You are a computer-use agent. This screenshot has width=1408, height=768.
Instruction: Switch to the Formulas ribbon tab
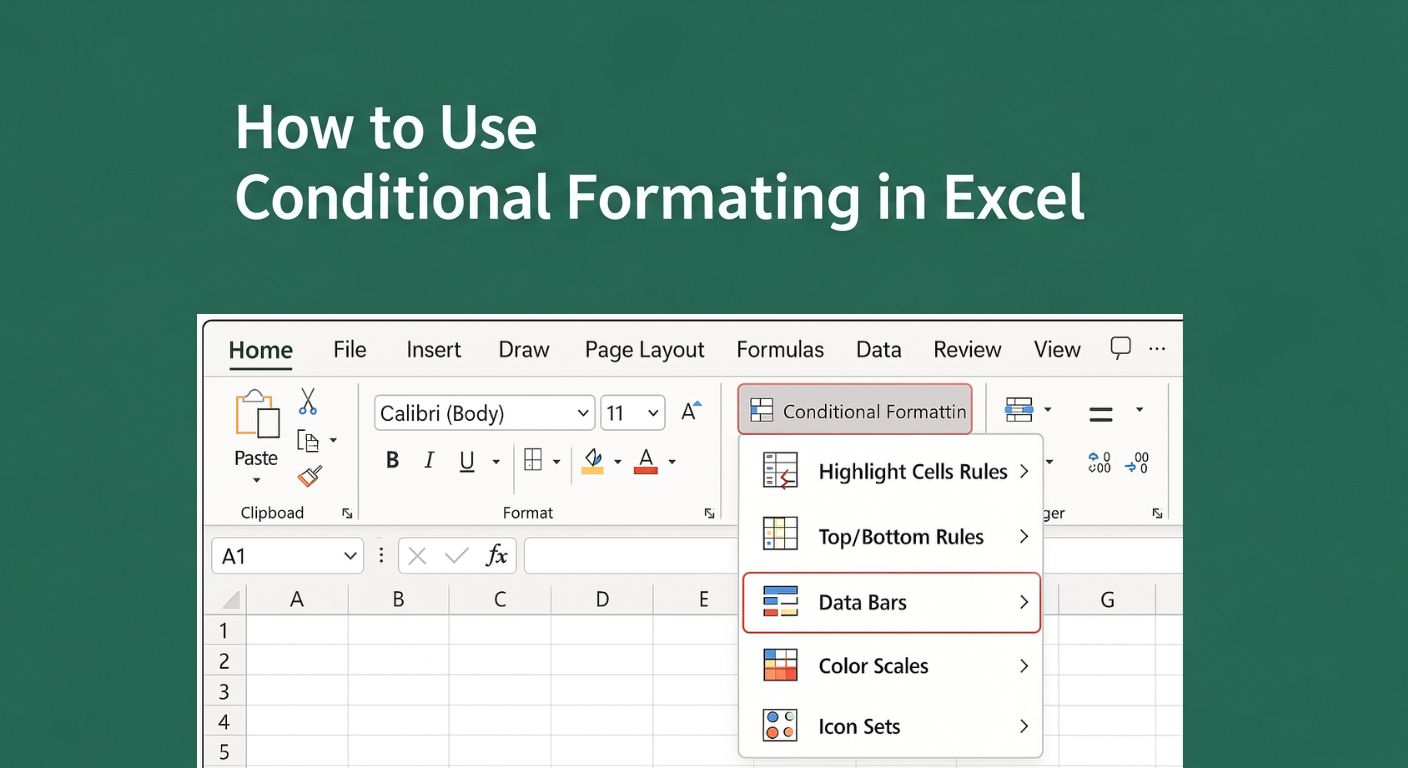(780, 349)
